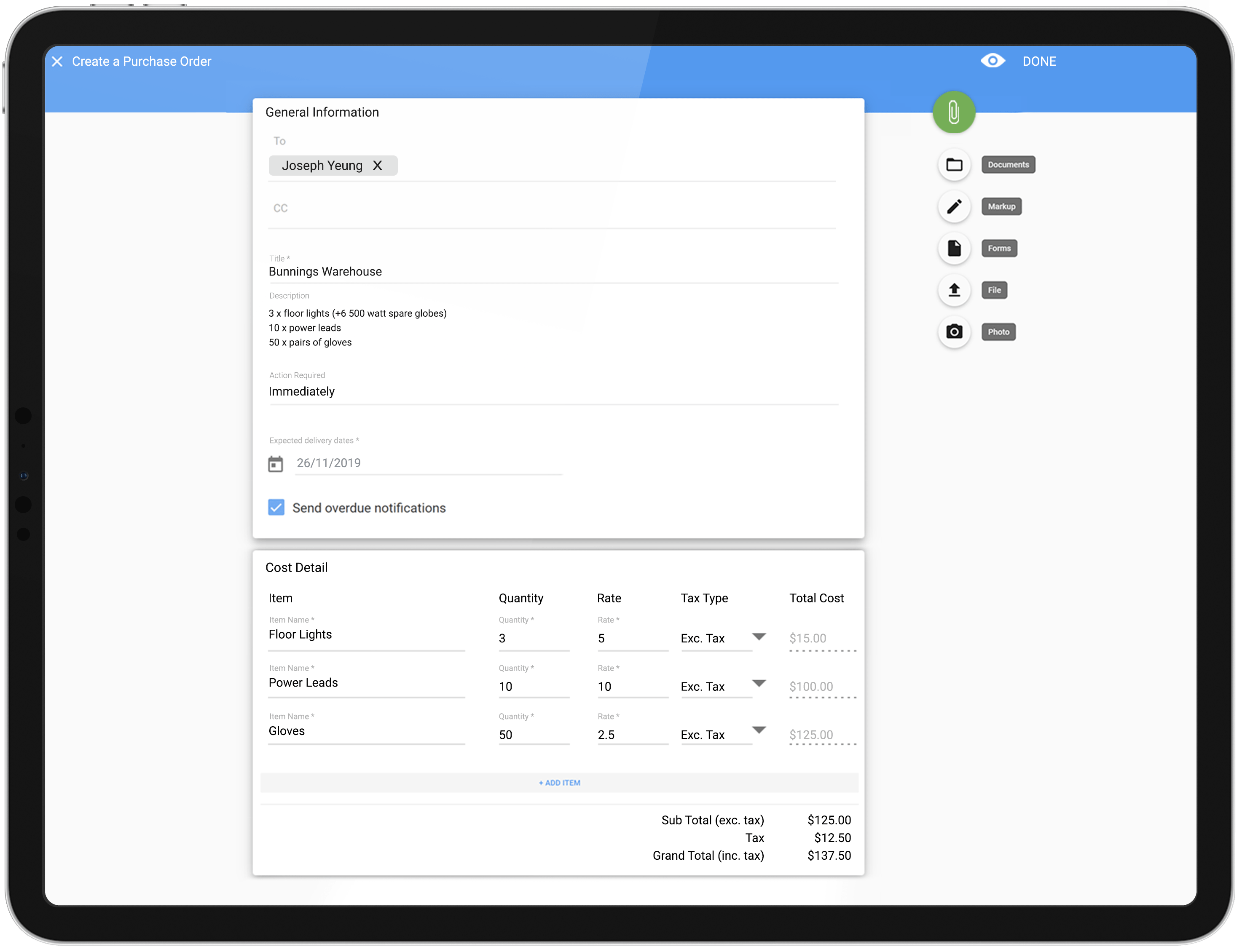The width and height of the screenshot is (1242, 952).
Task: Click the Gloves row $125.00 total cost
Action: coord(811,735)
